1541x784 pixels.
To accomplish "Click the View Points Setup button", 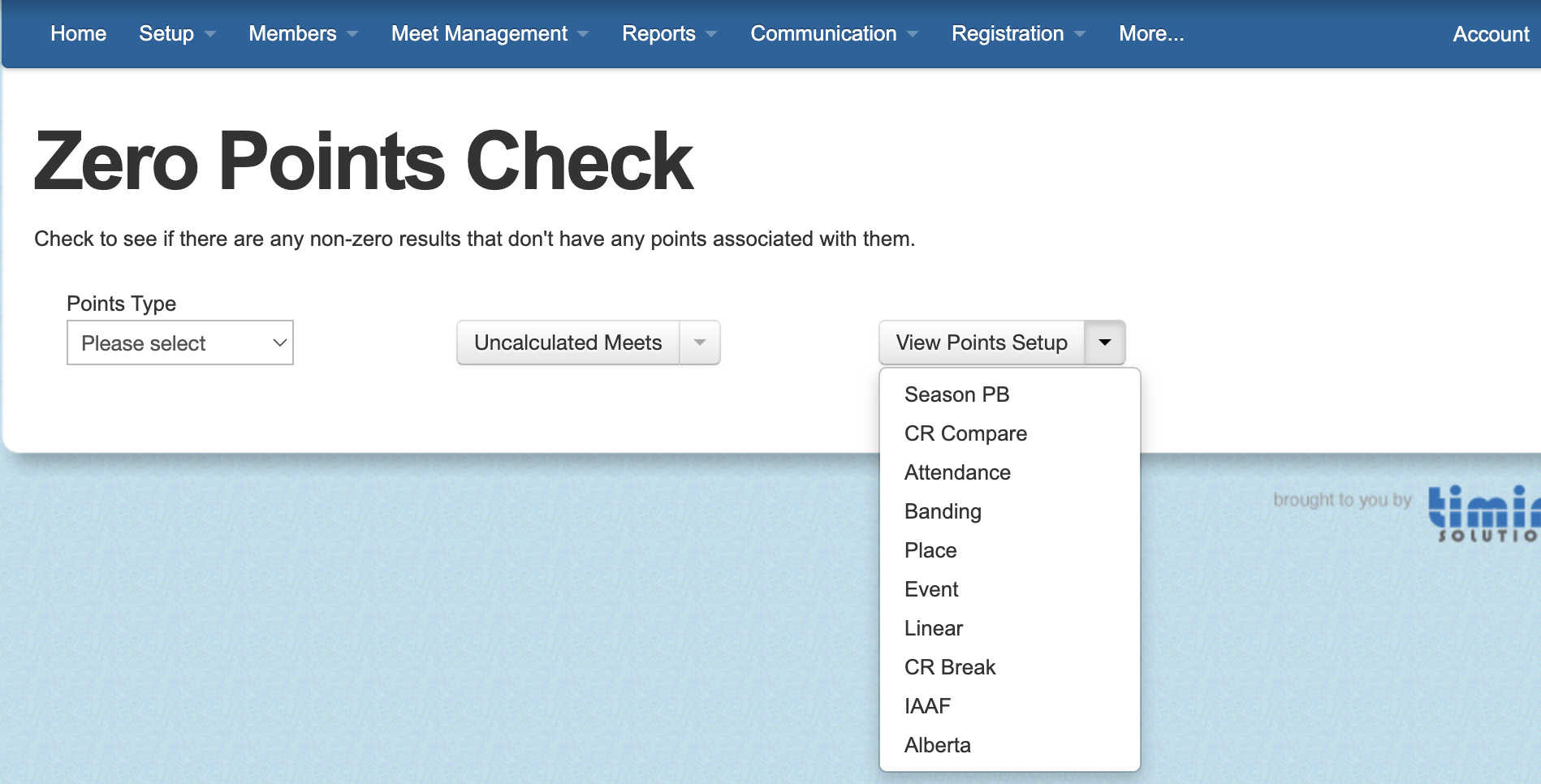I will click(x=982, y=342).
